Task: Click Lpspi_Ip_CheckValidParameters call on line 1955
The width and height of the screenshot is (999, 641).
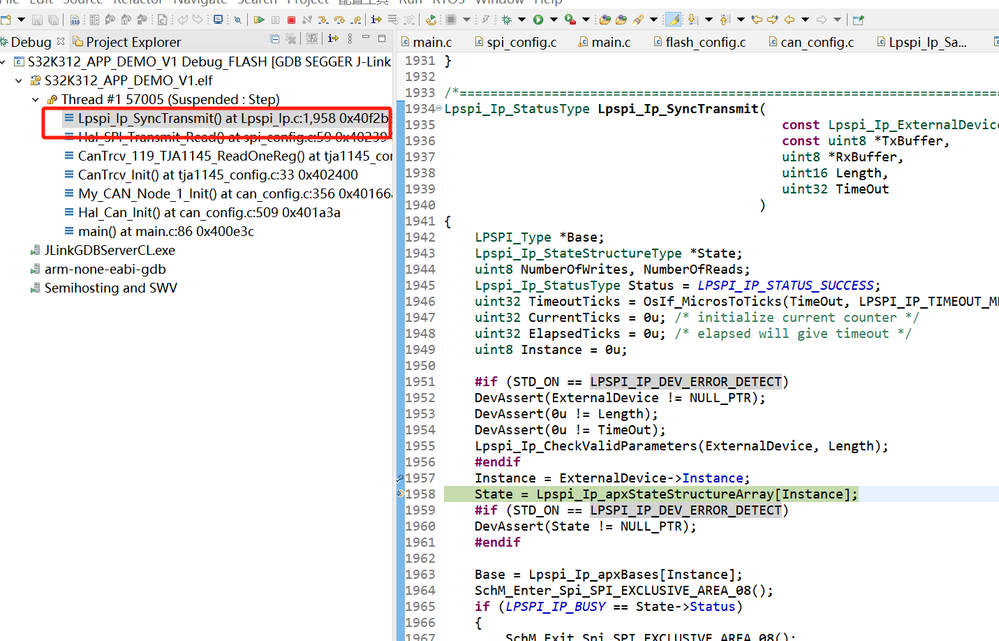Action: pos(586,446)
